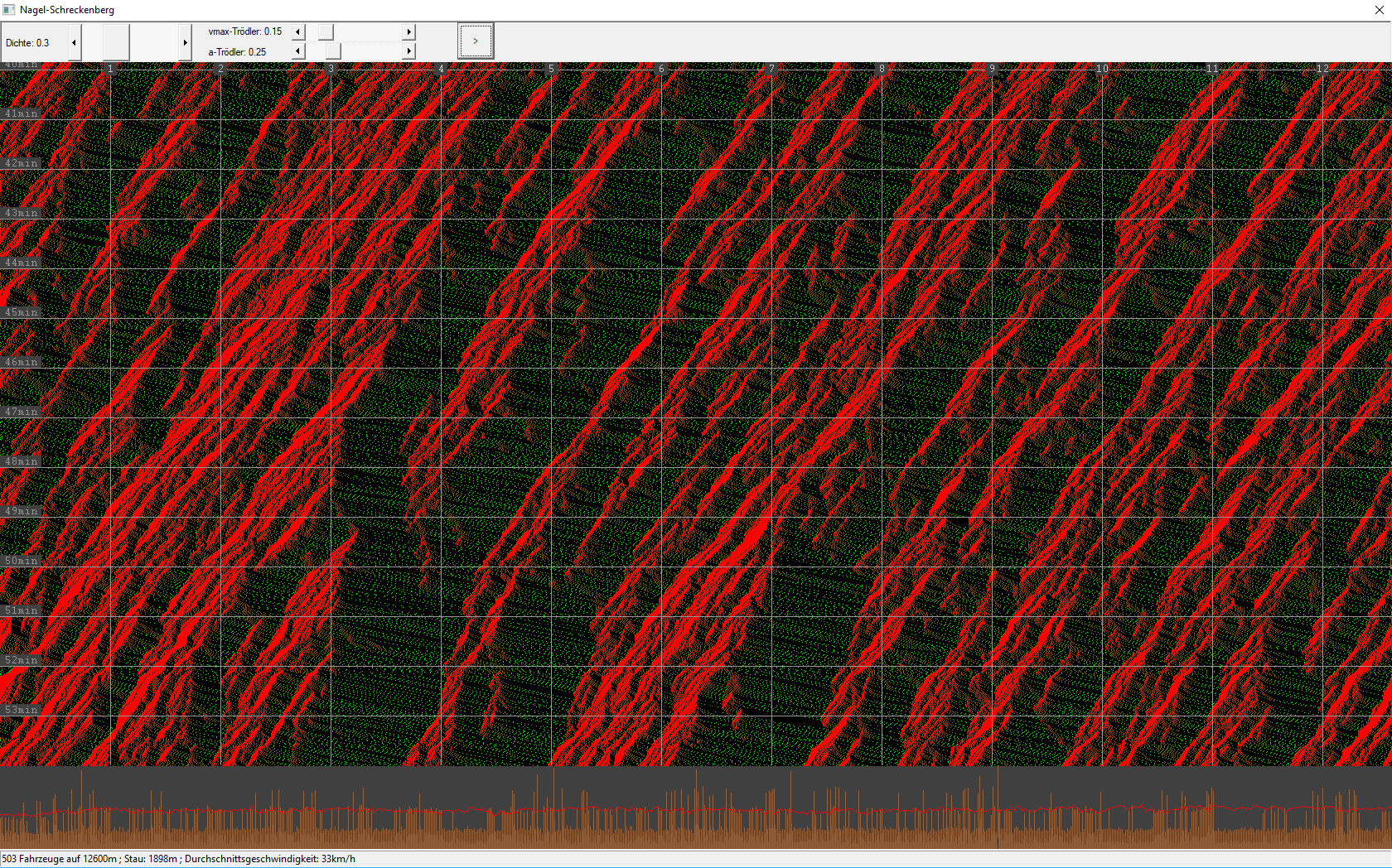The height and width of the screenshot is (868, 1392).
Task: Click the vmax-Trödler slider thumb
Action: [x=326, y=31]
